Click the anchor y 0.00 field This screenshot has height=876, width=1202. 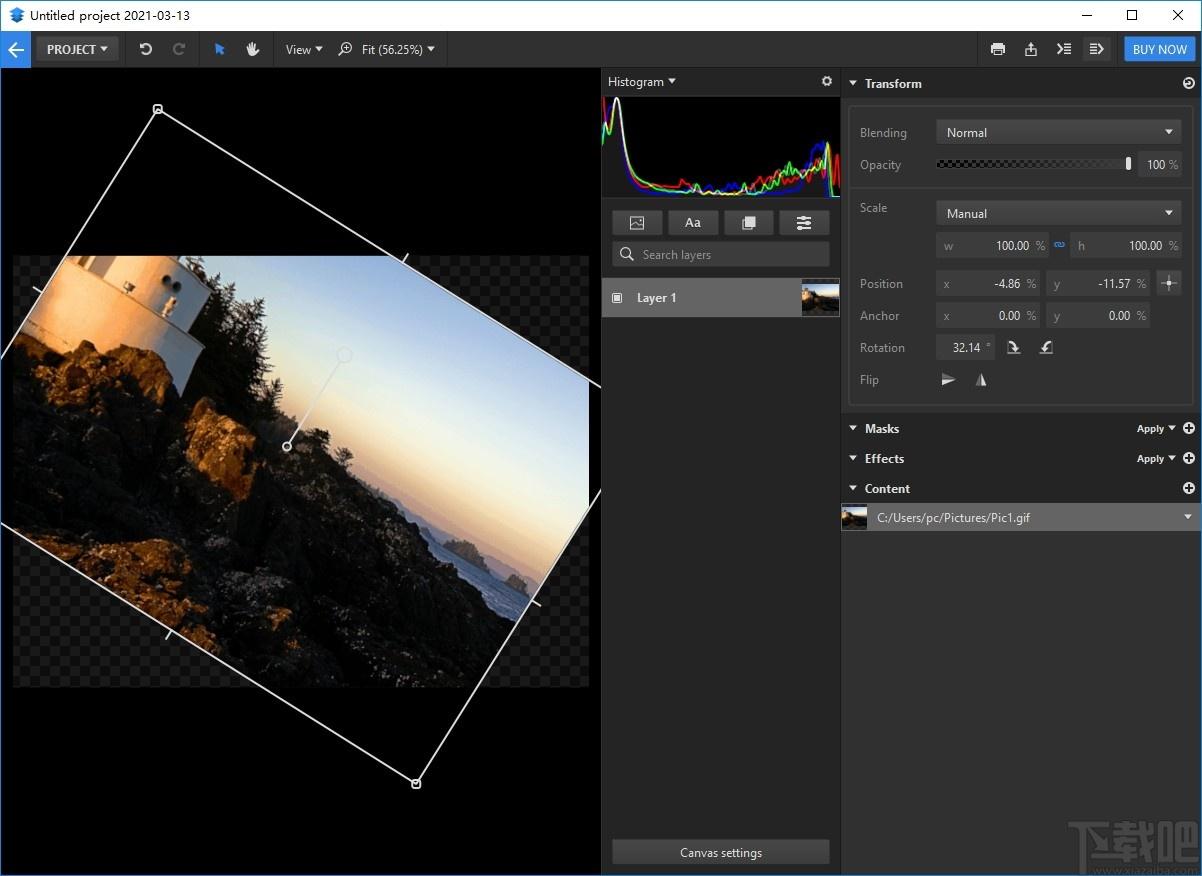[x=1098, y=316]
